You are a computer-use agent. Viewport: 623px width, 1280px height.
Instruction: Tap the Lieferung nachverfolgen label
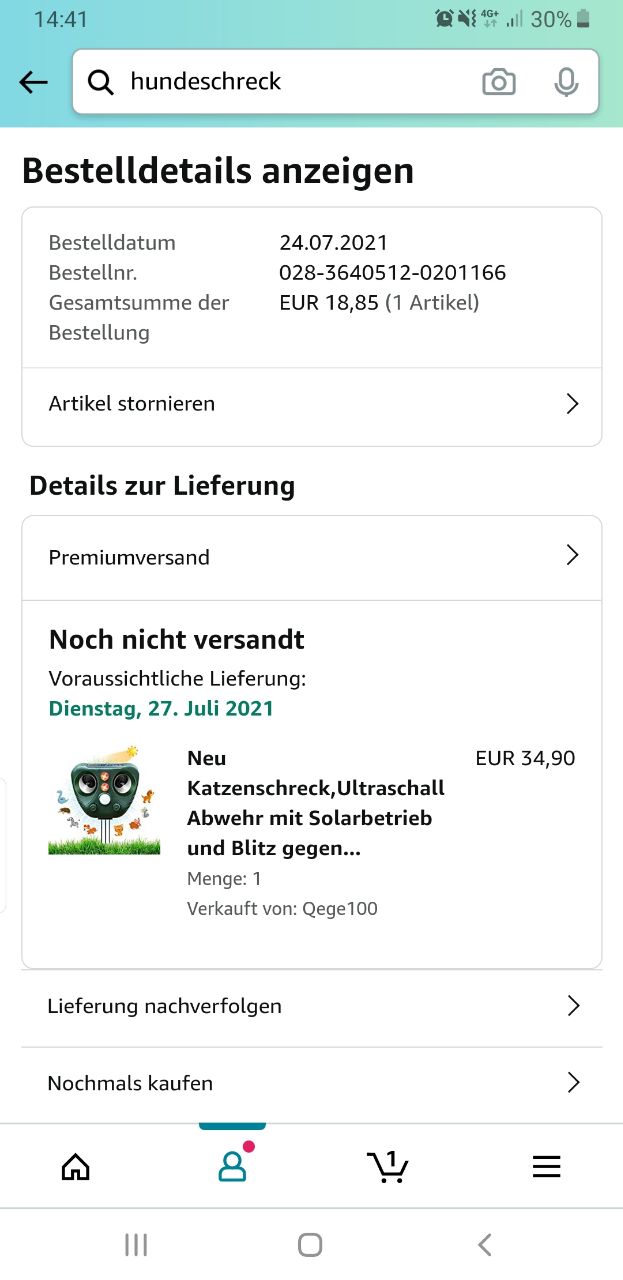click(x=164, y=1006)
